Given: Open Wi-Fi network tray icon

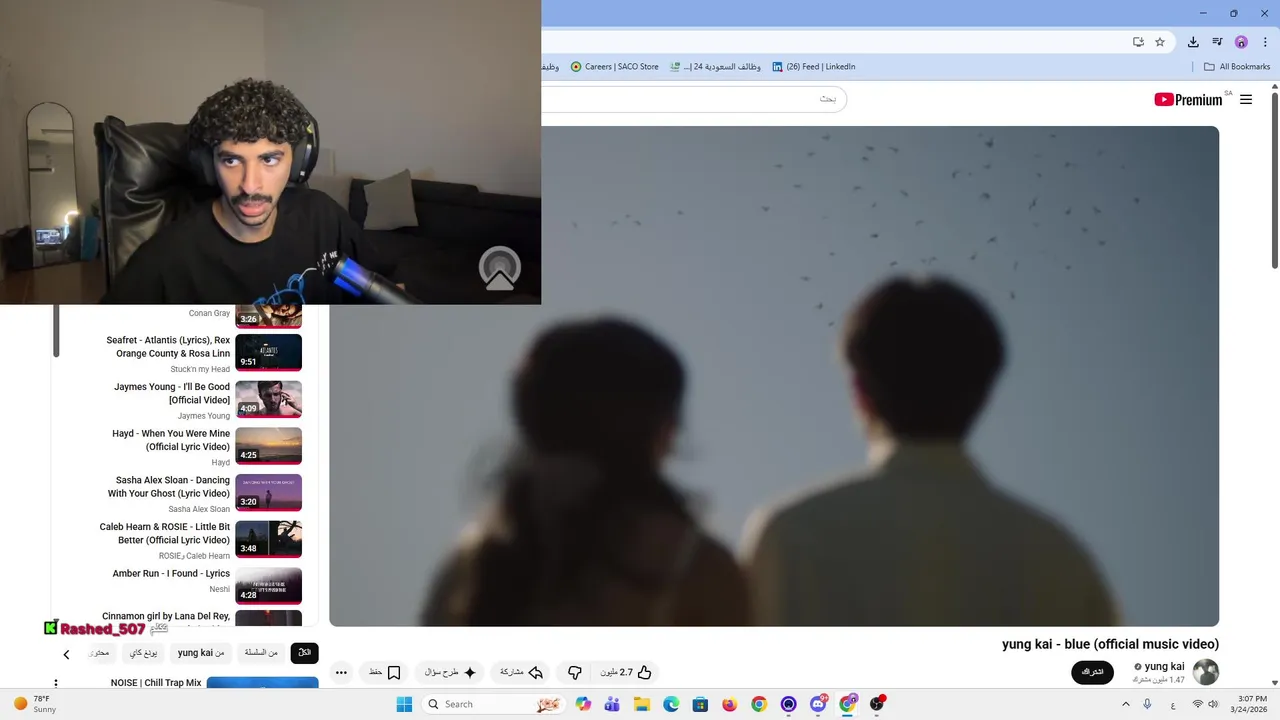Looking at the screenshot, I should click(1197, 704).
